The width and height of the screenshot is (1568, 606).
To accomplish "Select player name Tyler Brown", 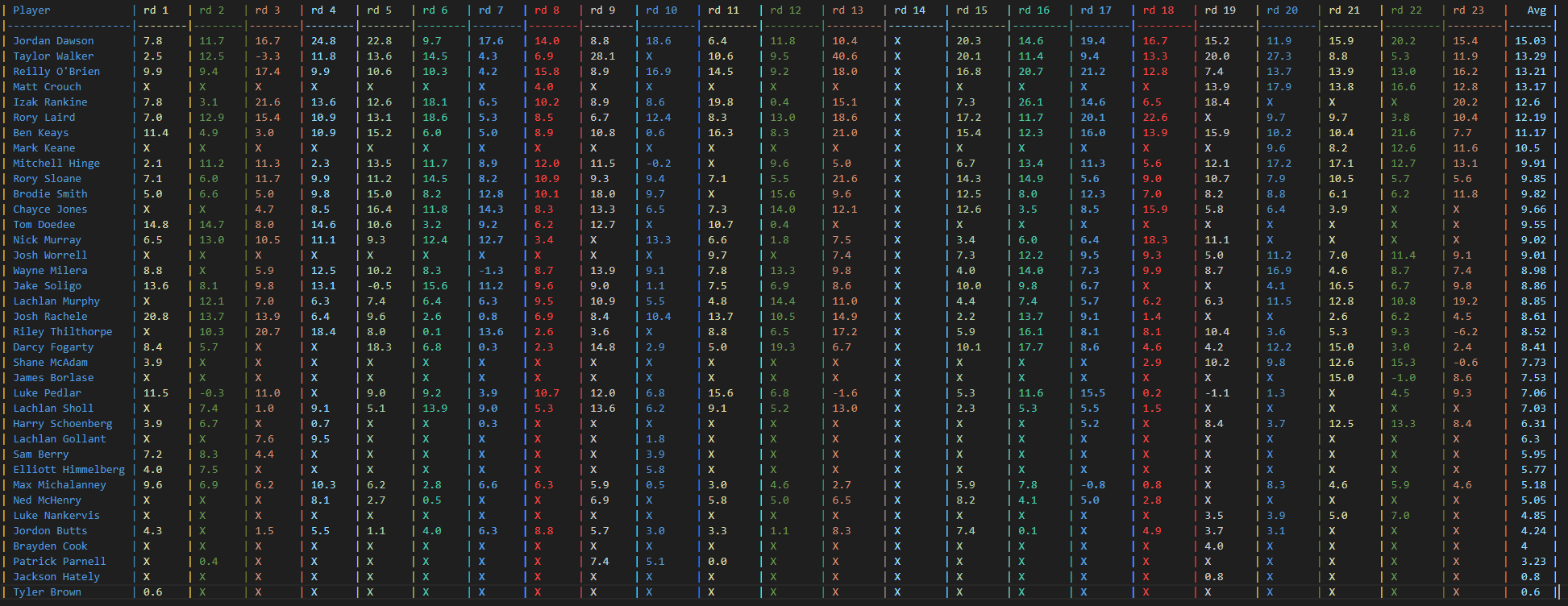I will [x=47, y=592].
